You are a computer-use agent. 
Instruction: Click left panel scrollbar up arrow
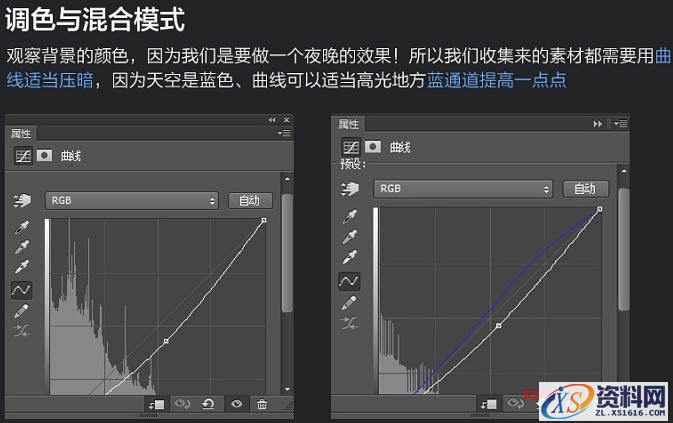click(287, 179)
